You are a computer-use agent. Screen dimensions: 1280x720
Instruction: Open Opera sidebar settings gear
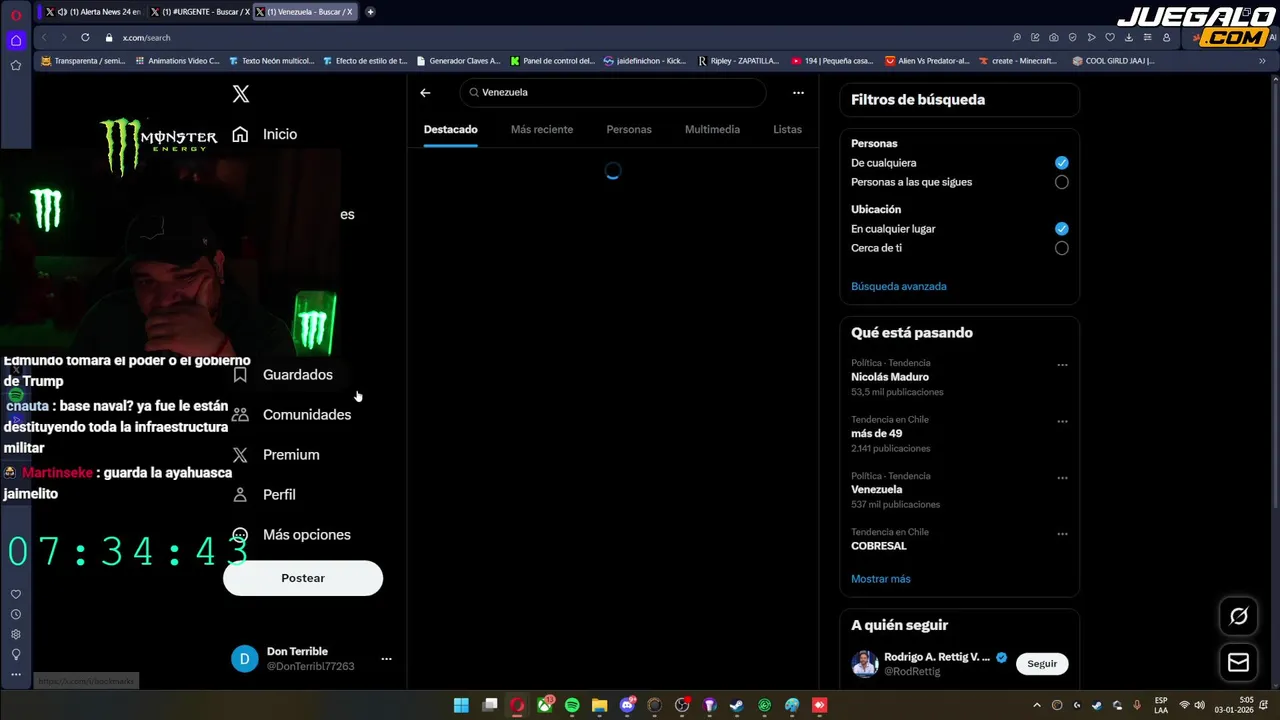point(16,634)
